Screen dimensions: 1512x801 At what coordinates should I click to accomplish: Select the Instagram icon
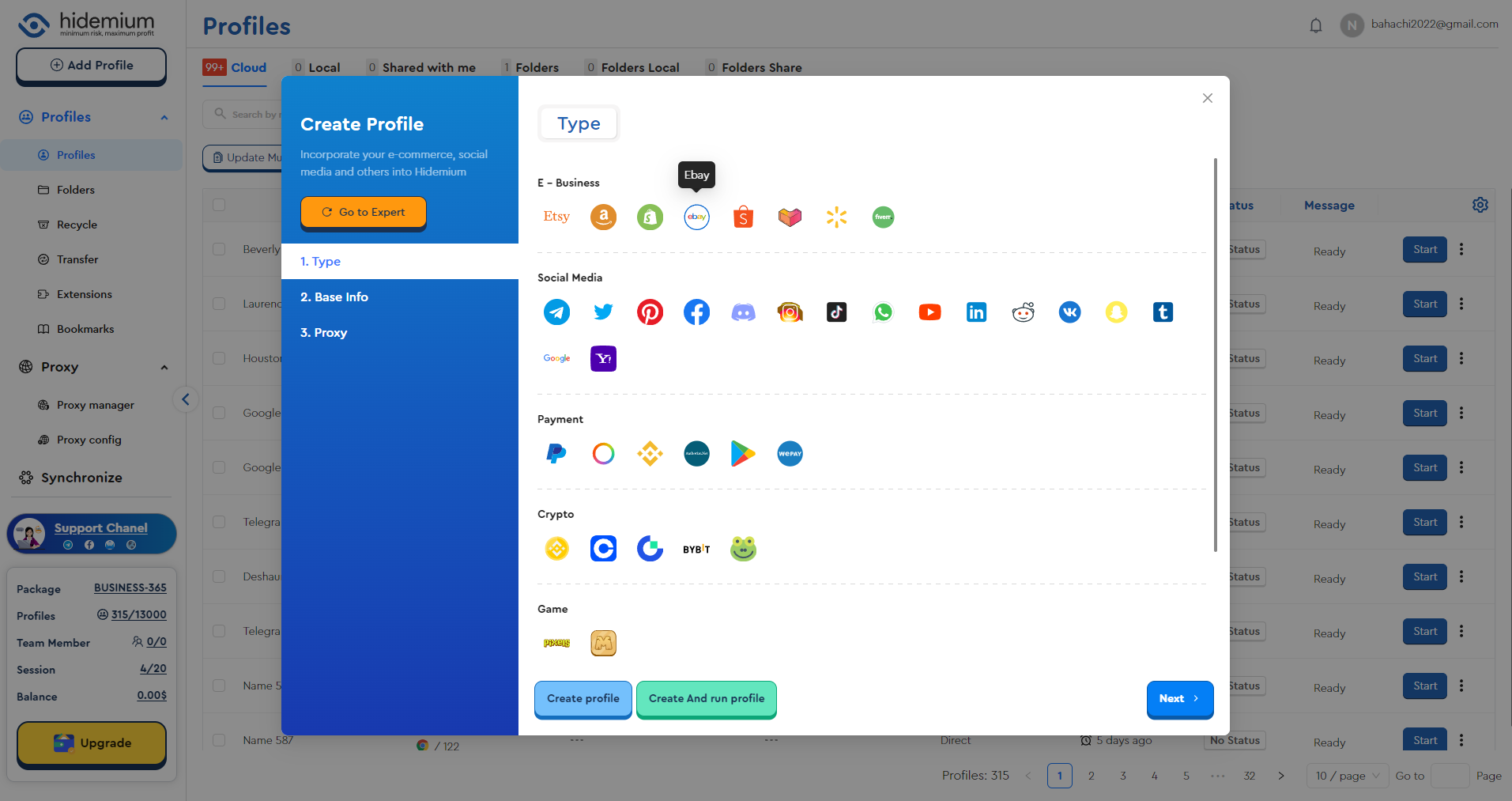coord(790,312)
